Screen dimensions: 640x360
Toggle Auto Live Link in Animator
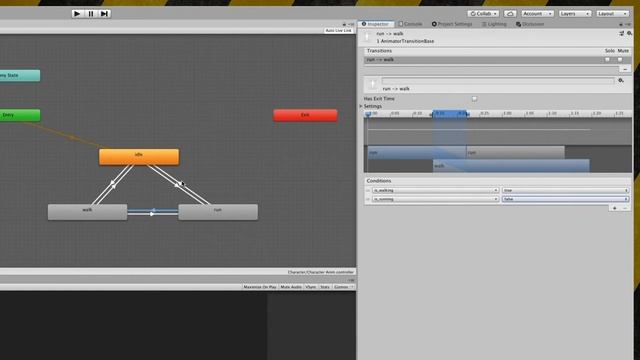tap(338, 31)
